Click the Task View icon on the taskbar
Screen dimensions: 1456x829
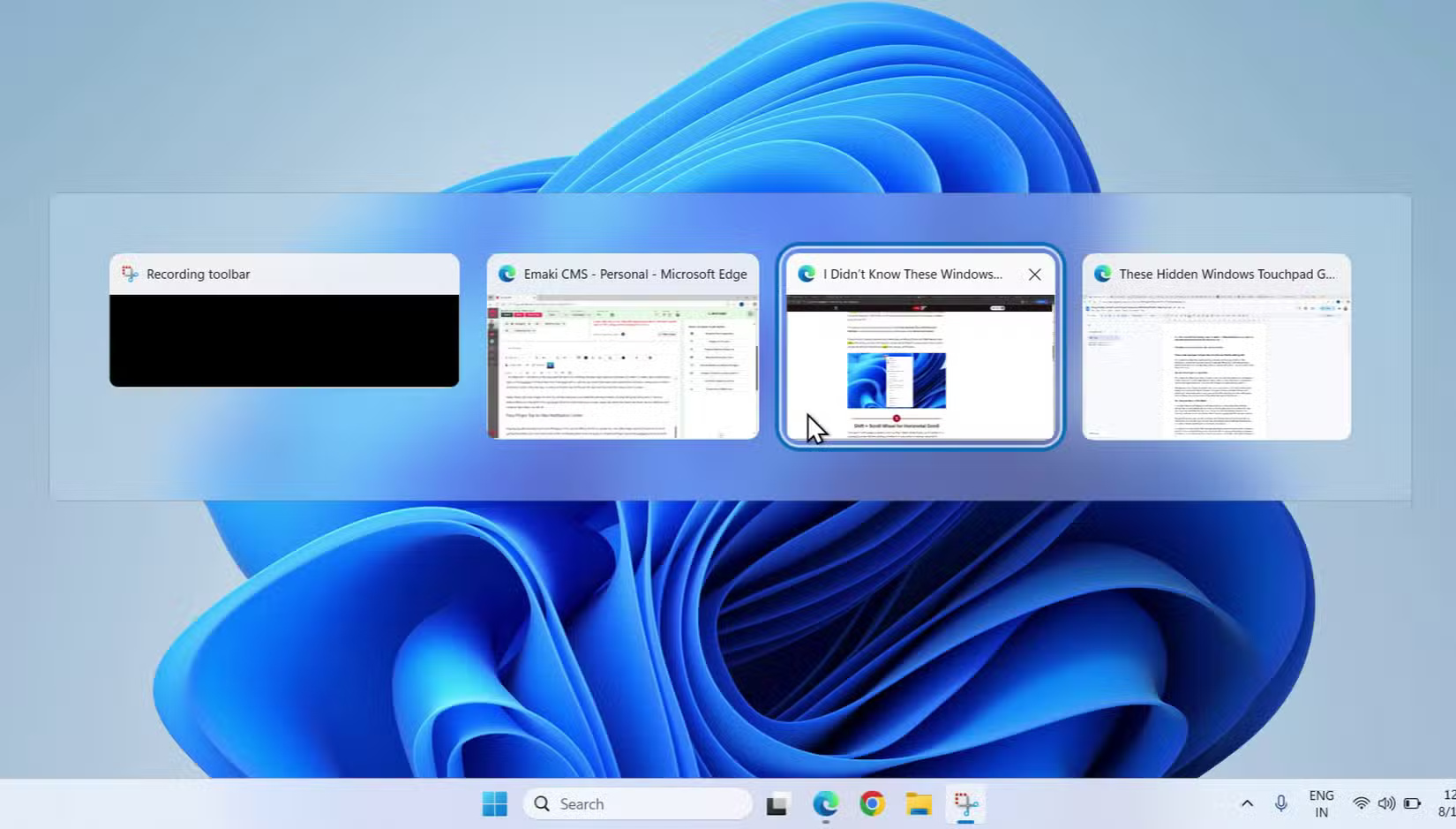(x=778, y=803)
